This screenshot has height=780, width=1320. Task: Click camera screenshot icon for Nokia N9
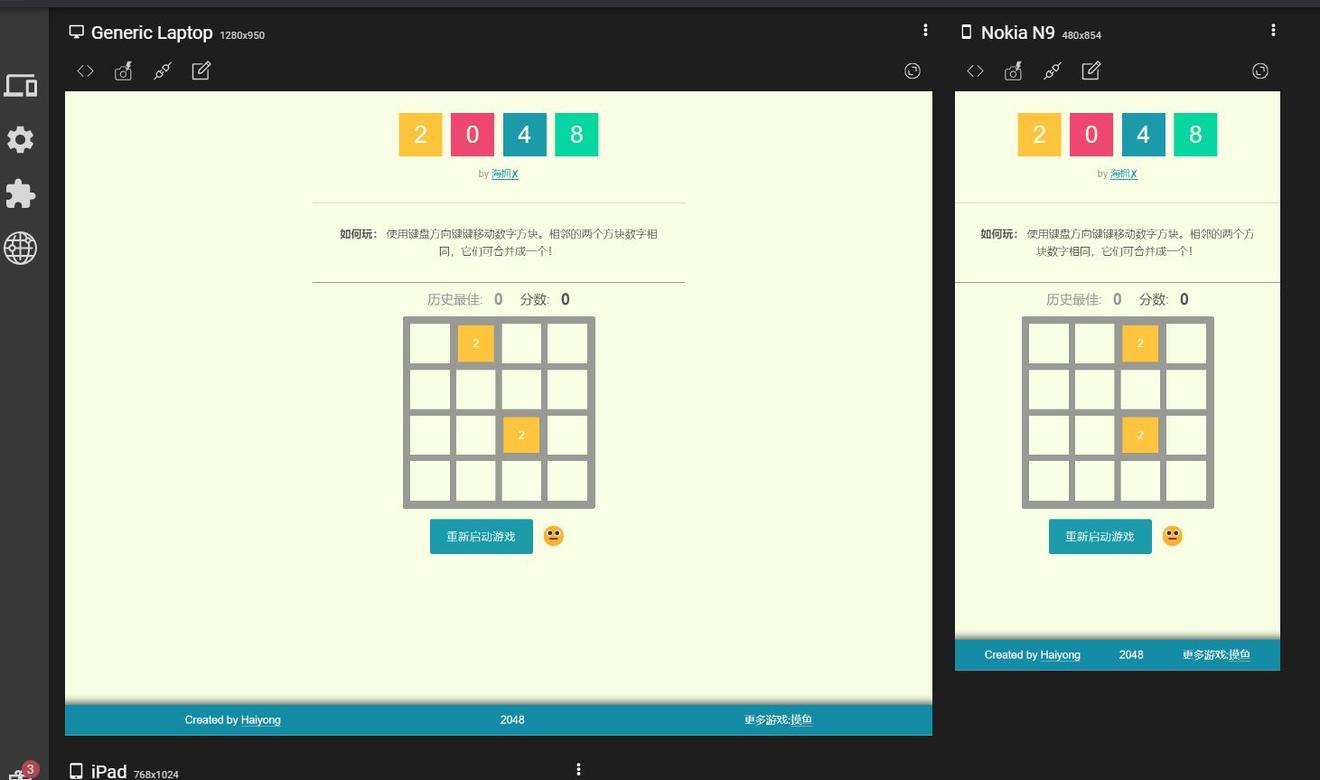[1013, 71]
